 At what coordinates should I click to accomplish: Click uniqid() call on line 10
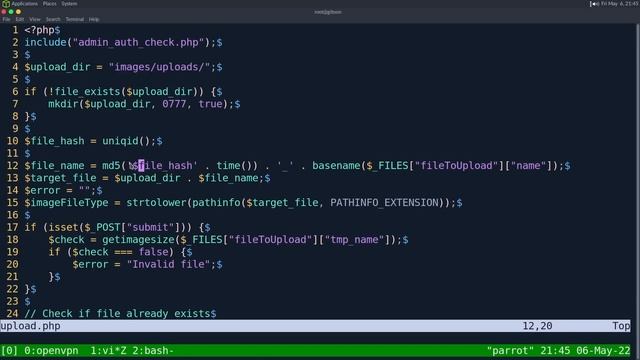click(126, 141)
